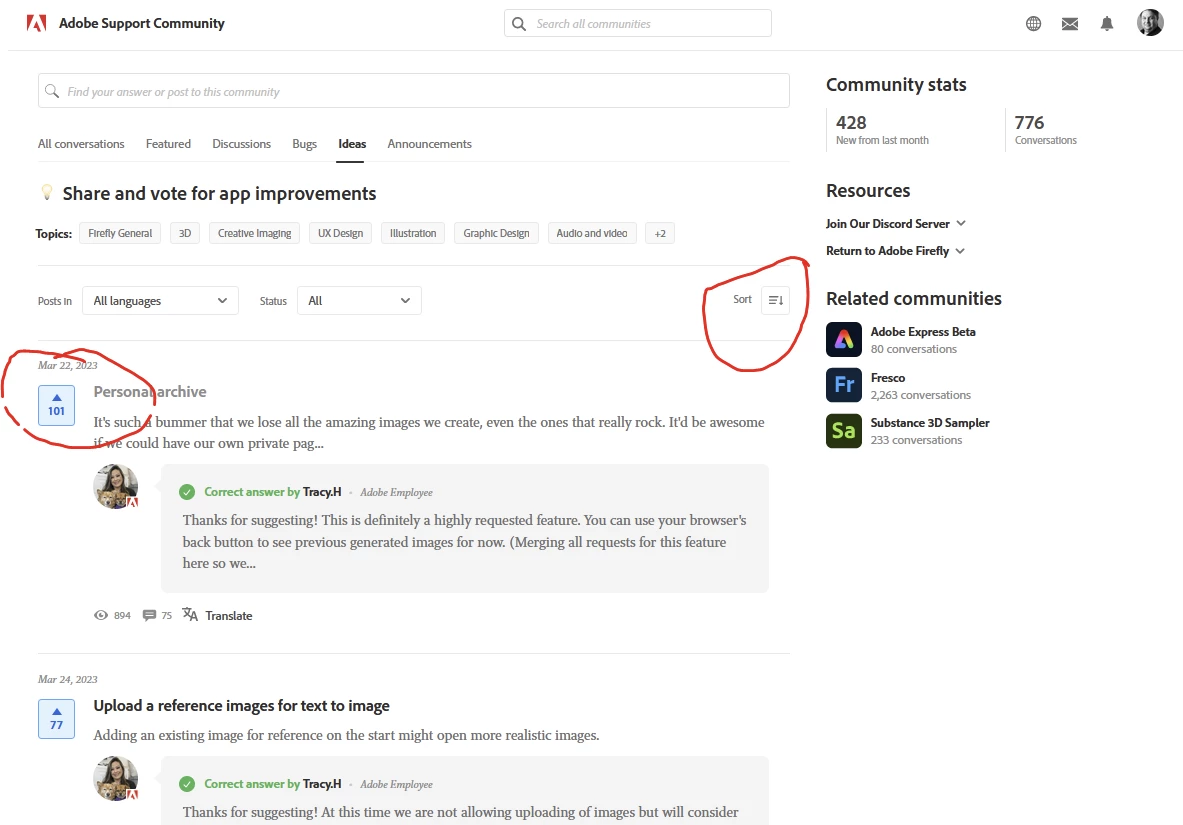Open Fresco community link

click(x=888, y=377)
